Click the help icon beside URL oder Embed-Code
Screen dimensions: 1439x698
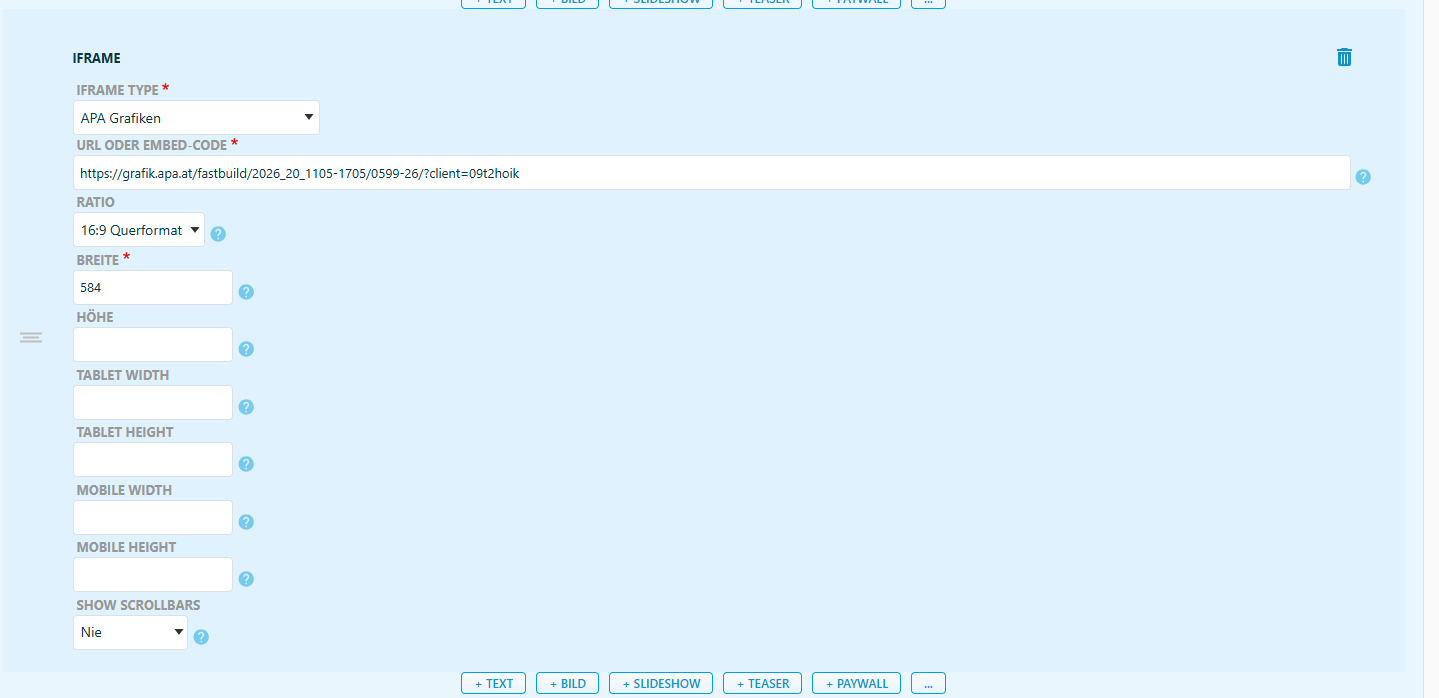coord(1363,177)
